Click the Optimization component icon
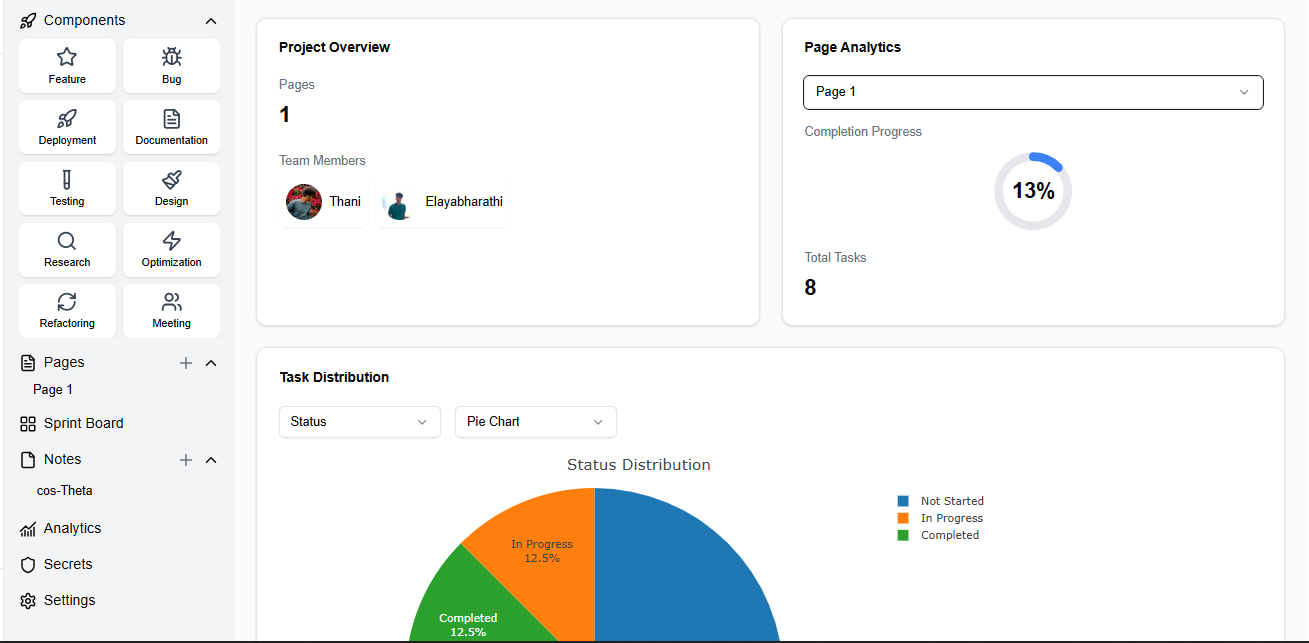 (171, 241)
